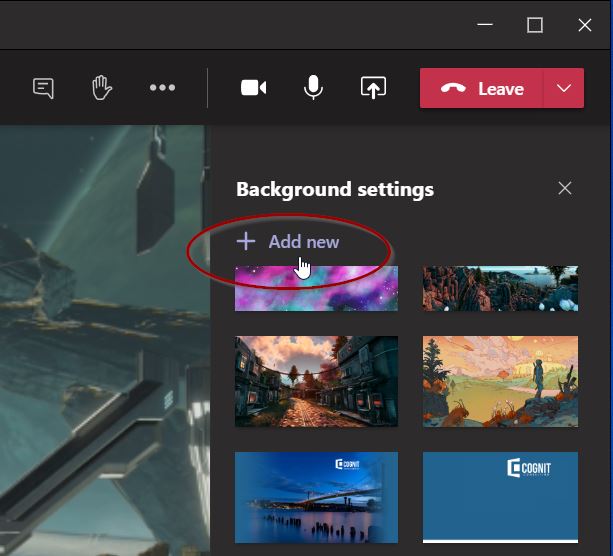613x556 pixels.
Task: Click the red Leave button
Action: (482, 89)
